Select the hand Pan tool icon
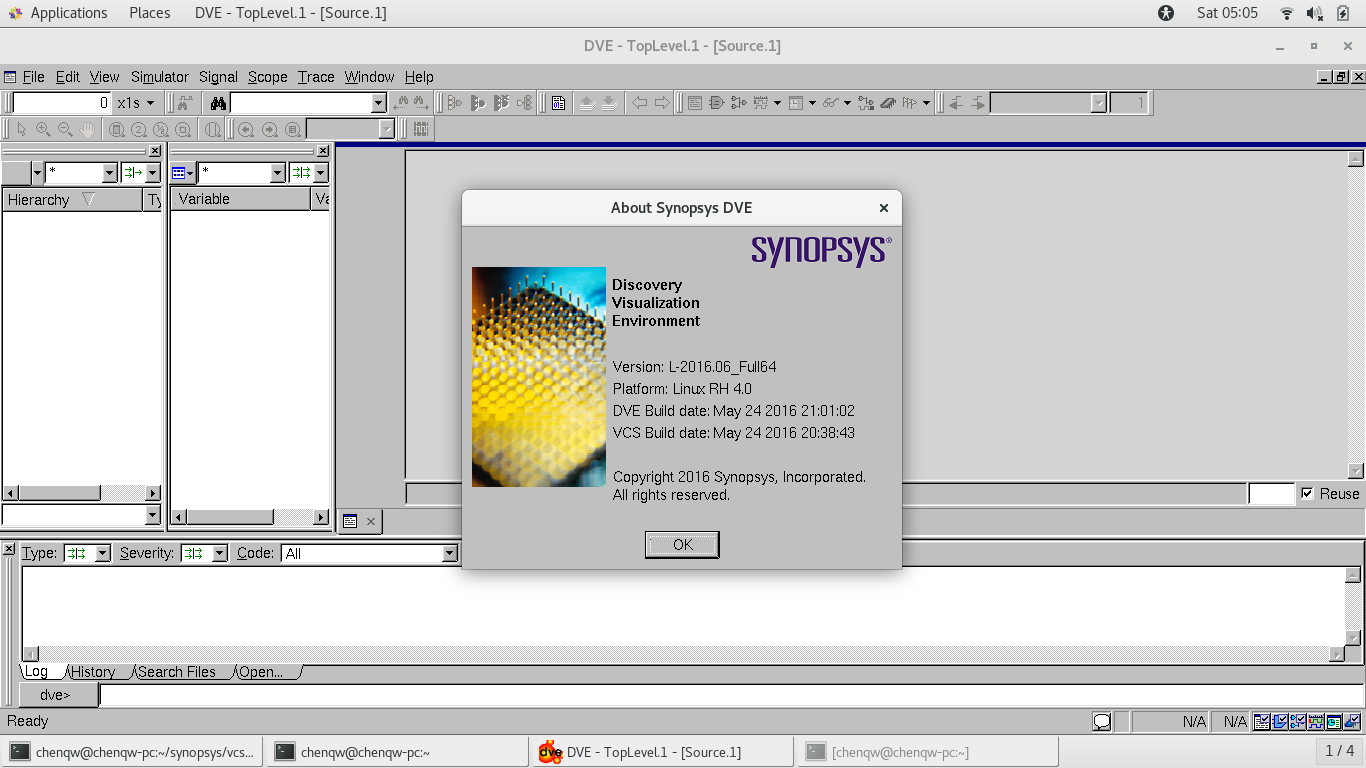 tap(87, 129)
